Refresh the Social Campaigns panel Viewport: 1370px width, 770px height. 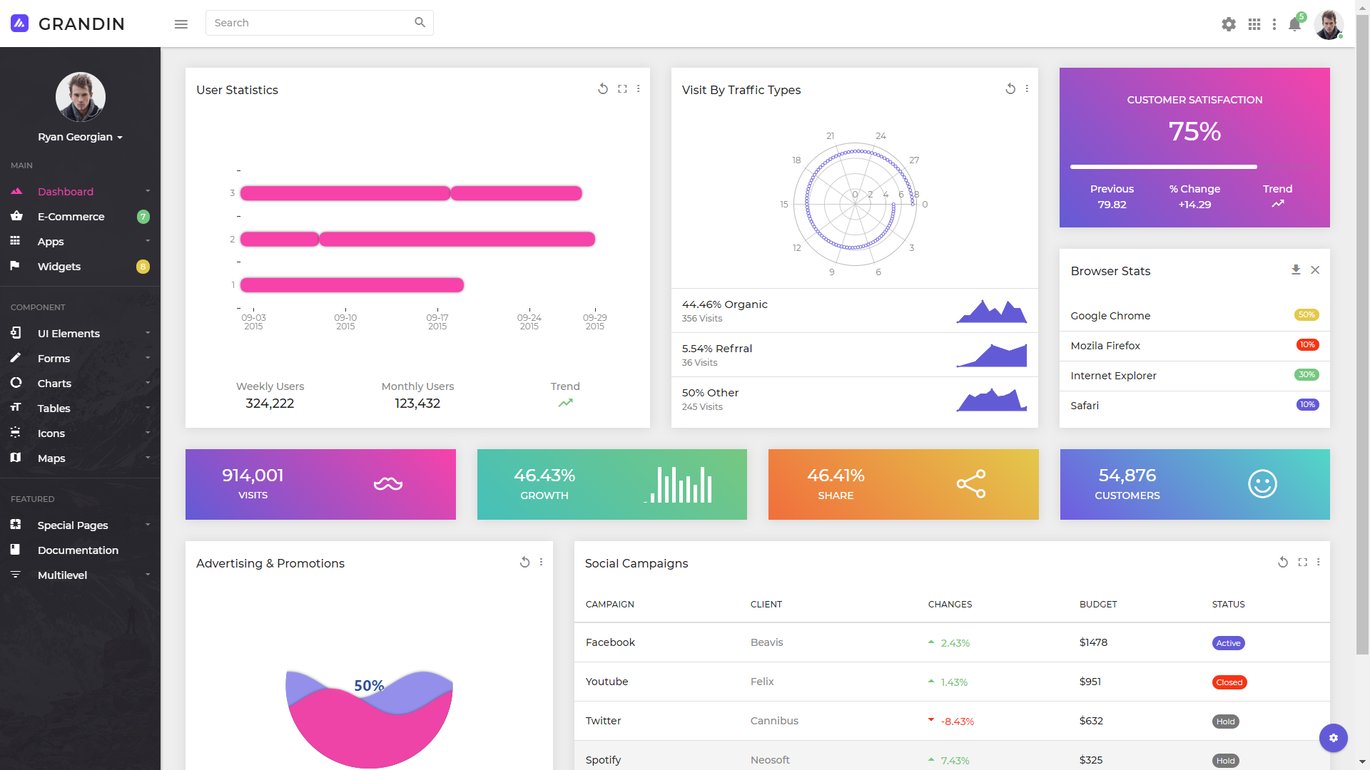point(1283,562)
